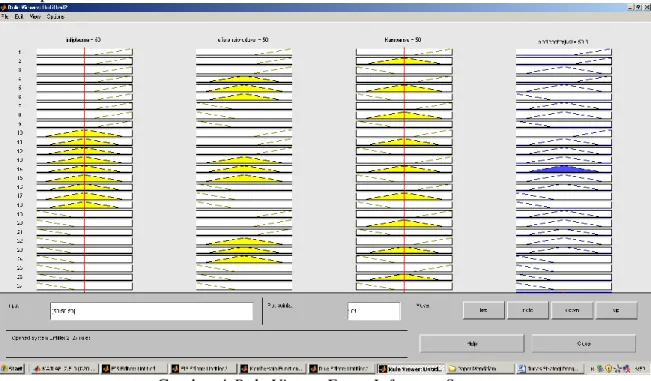Screen dimensions: 651x381
Task: Open the Options menu
Action: 55,17
